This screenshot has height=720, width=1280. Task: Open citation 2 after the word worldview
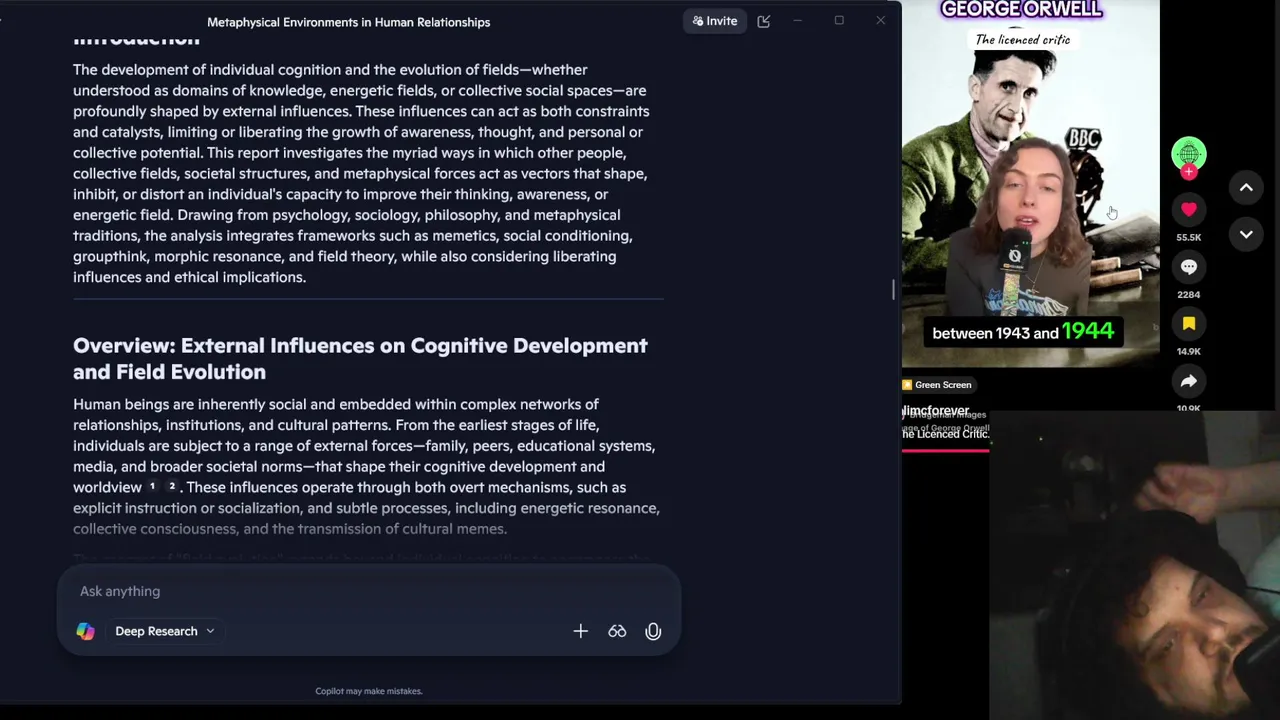[x=172, y=486]
